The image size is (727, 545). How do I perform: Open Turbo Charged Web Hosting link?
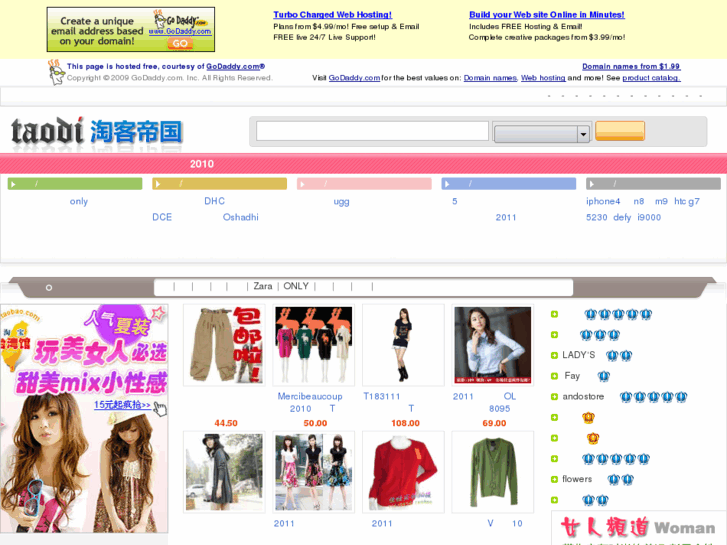click(x=332, y=15)
